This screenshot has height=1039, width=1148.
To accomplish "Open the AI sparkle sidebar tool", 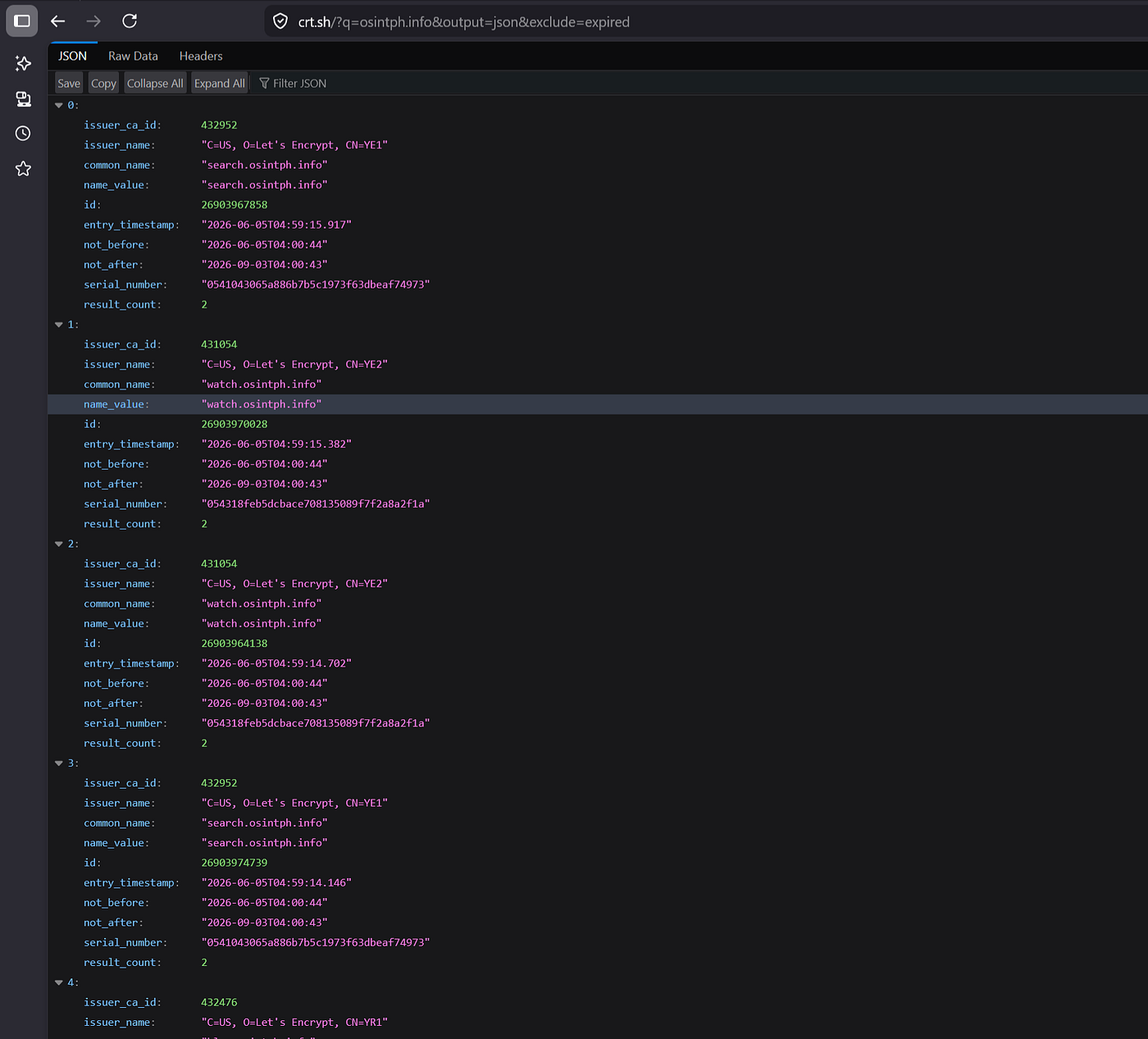I will pyautogui.click(x=23, y=63).
